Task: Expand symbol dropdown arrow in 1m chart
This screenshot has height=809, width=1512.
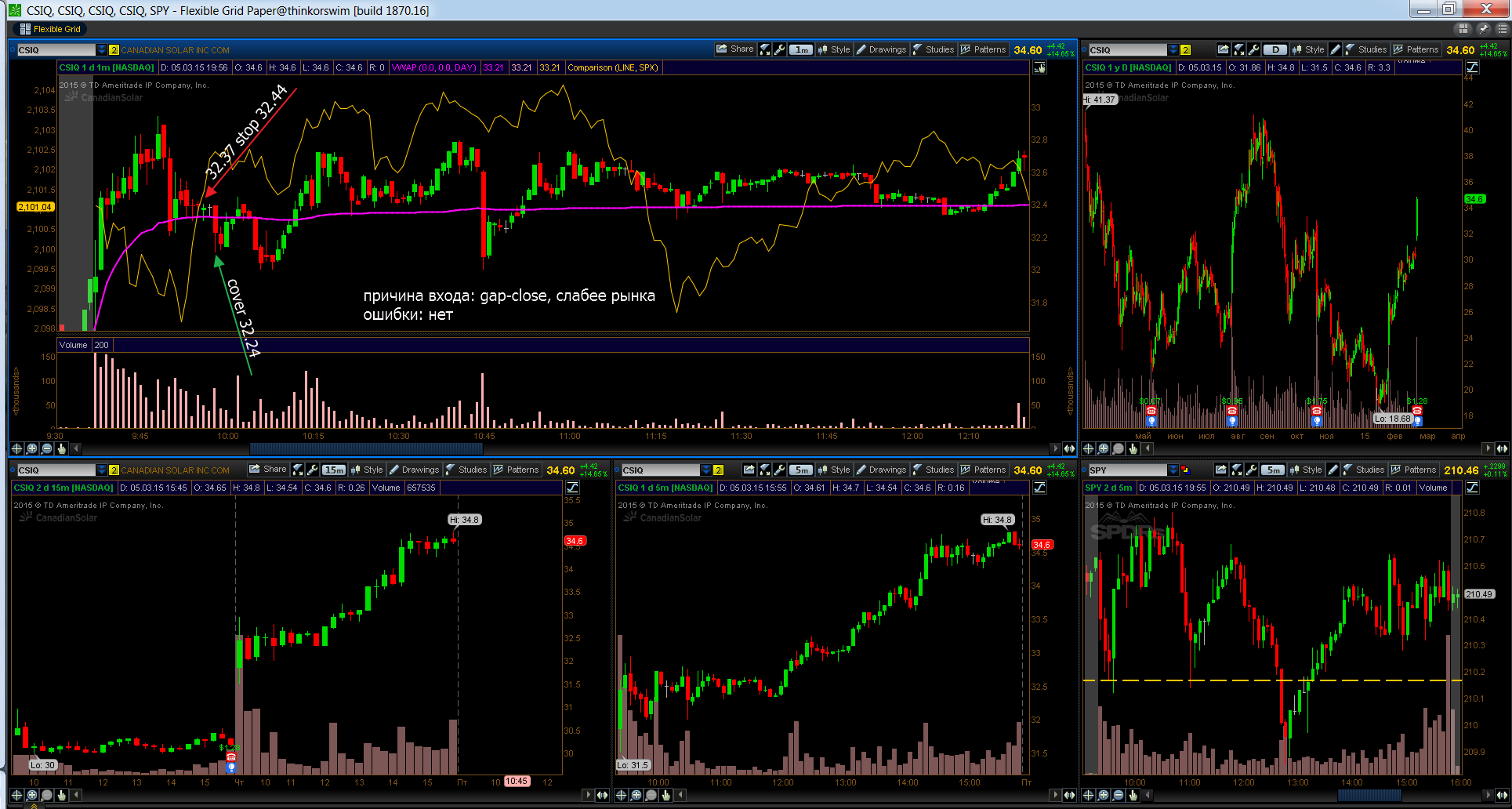Action: [101, 49]
